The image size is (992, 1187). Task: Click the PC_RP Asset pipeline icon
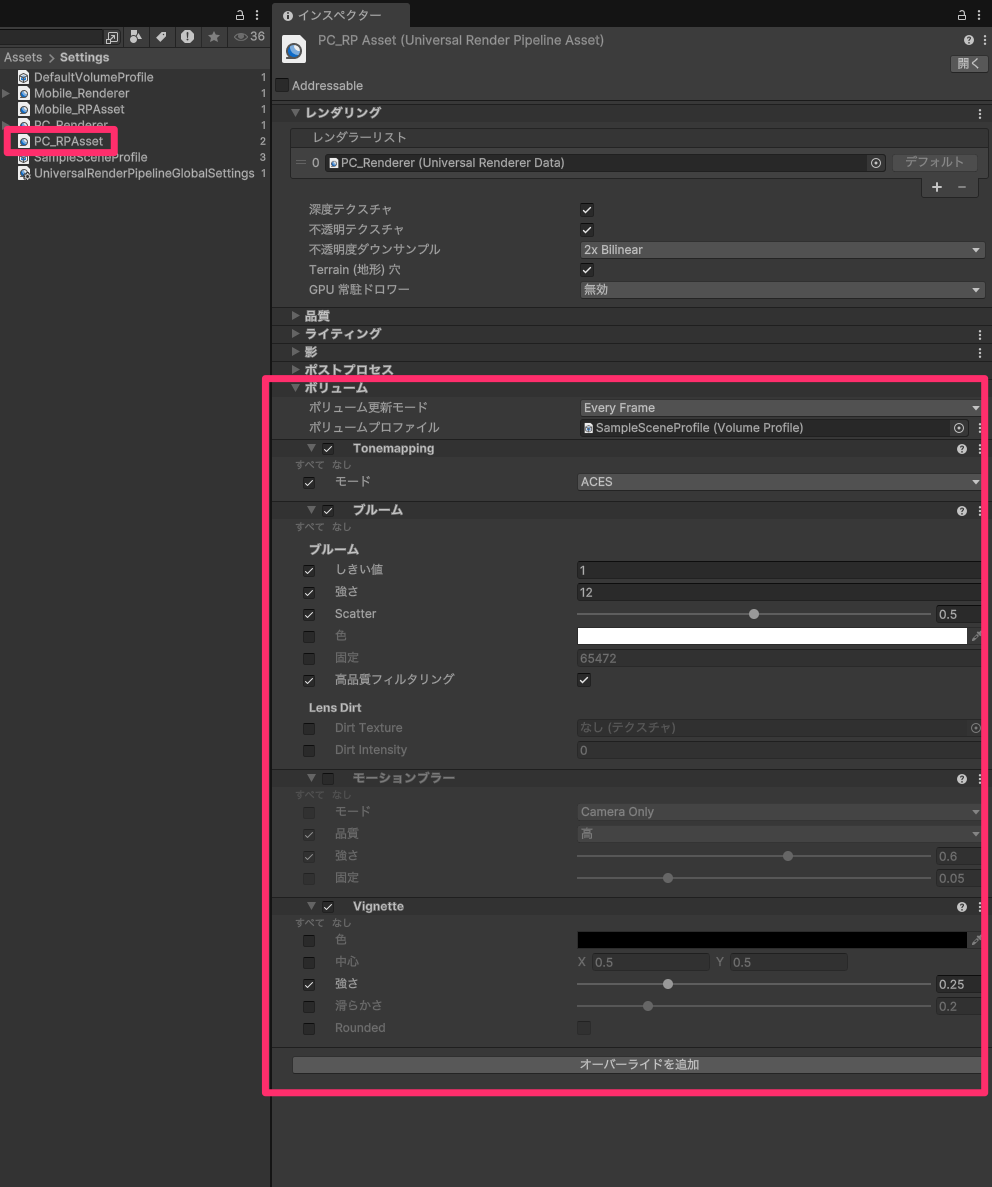[295, 49]
